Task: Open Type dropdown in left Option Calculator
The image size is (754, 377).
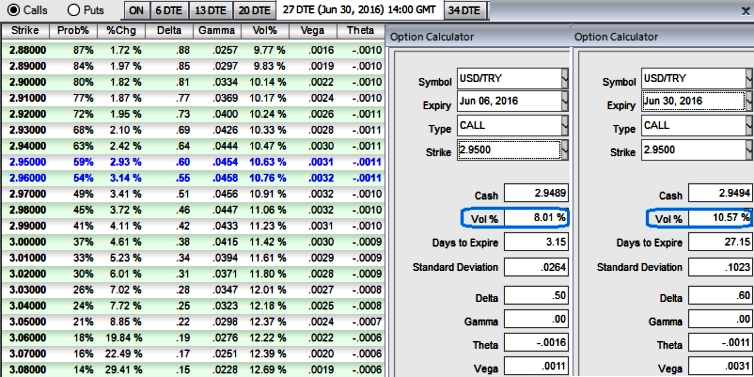Action: point(565,126)
